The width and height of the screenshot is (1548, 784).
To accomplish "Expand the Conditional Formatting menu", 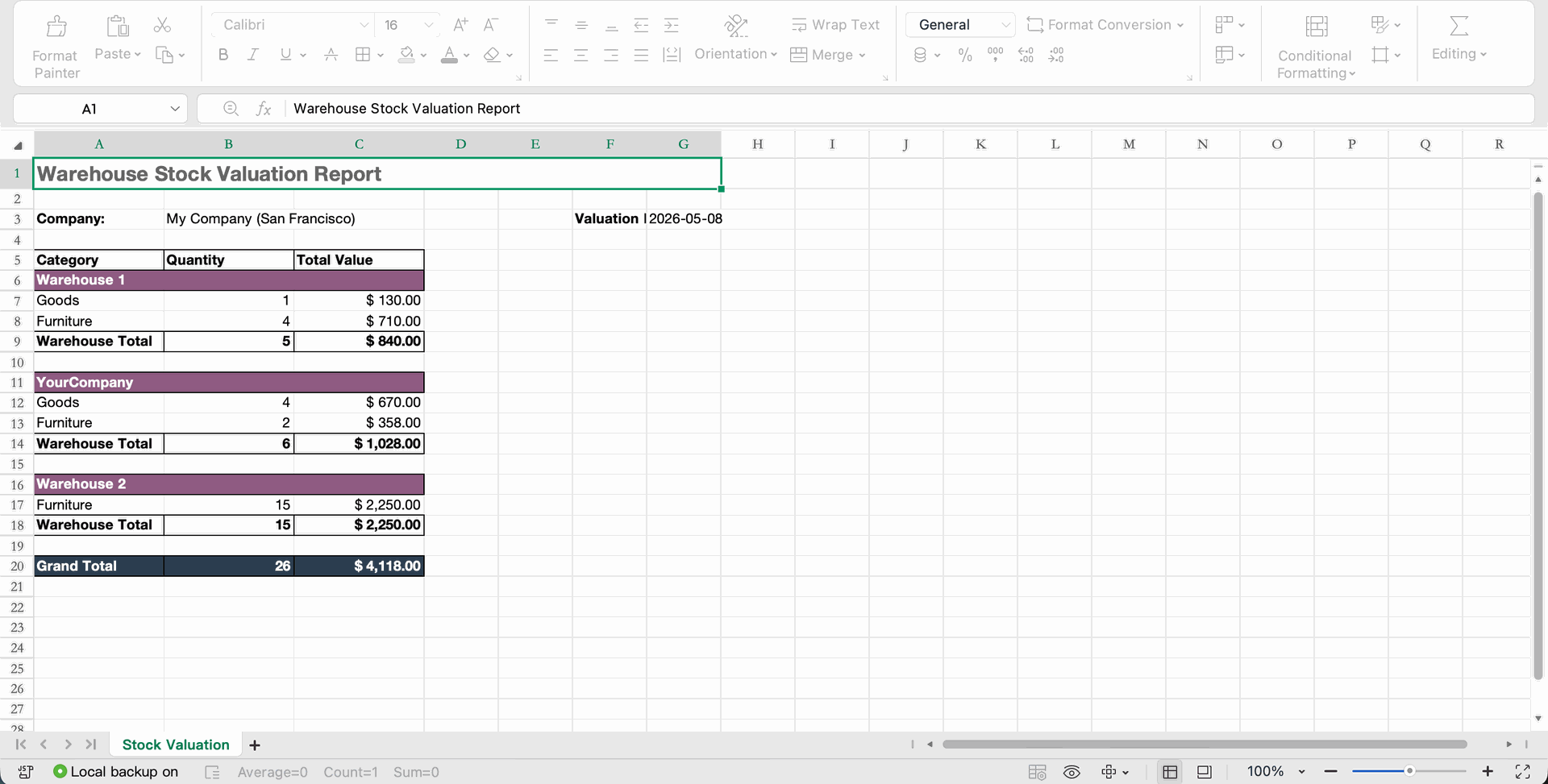I will click(x=1316, y=64).
